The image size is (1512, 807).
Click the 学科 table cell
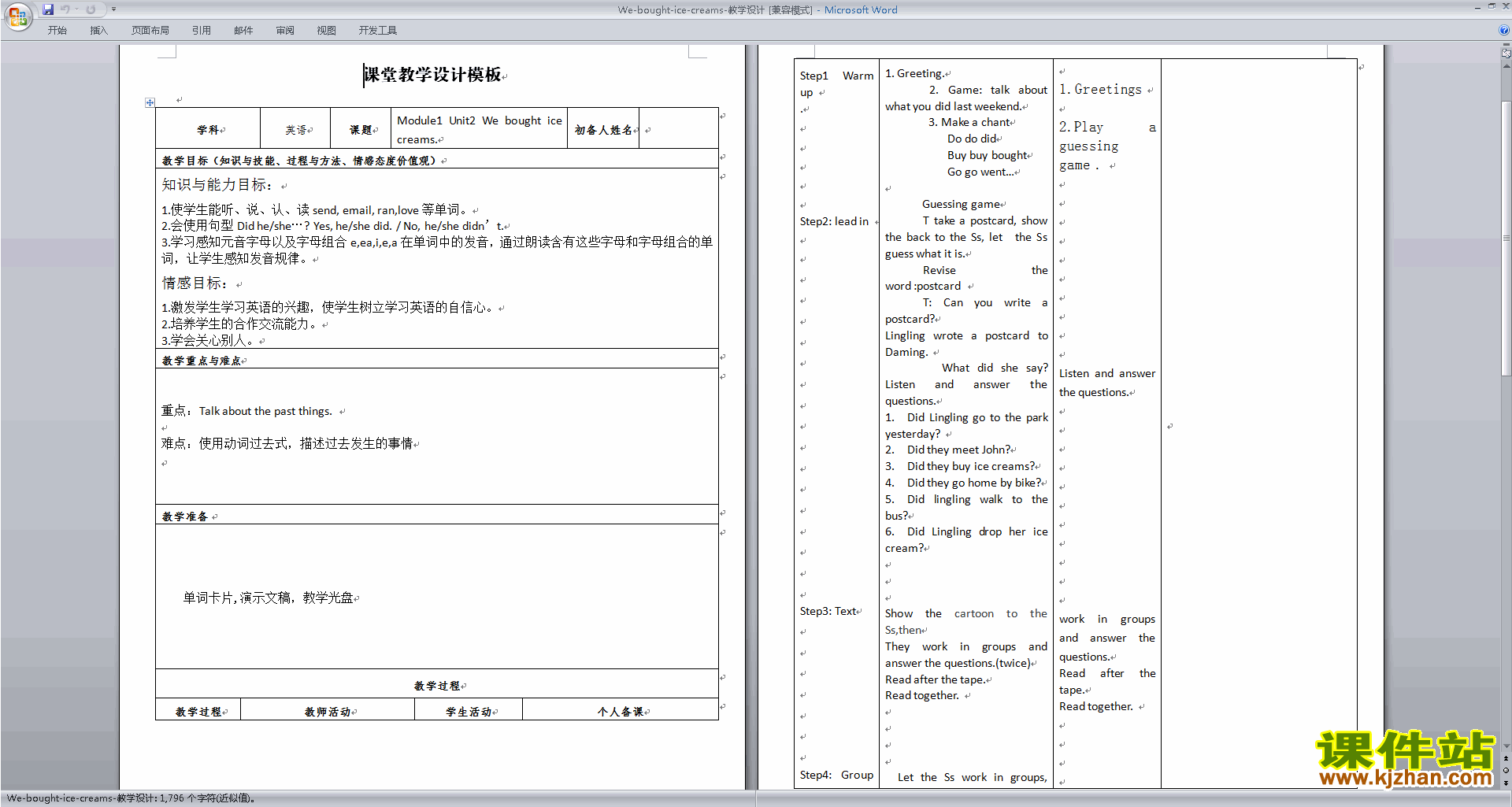pos(208,130)
